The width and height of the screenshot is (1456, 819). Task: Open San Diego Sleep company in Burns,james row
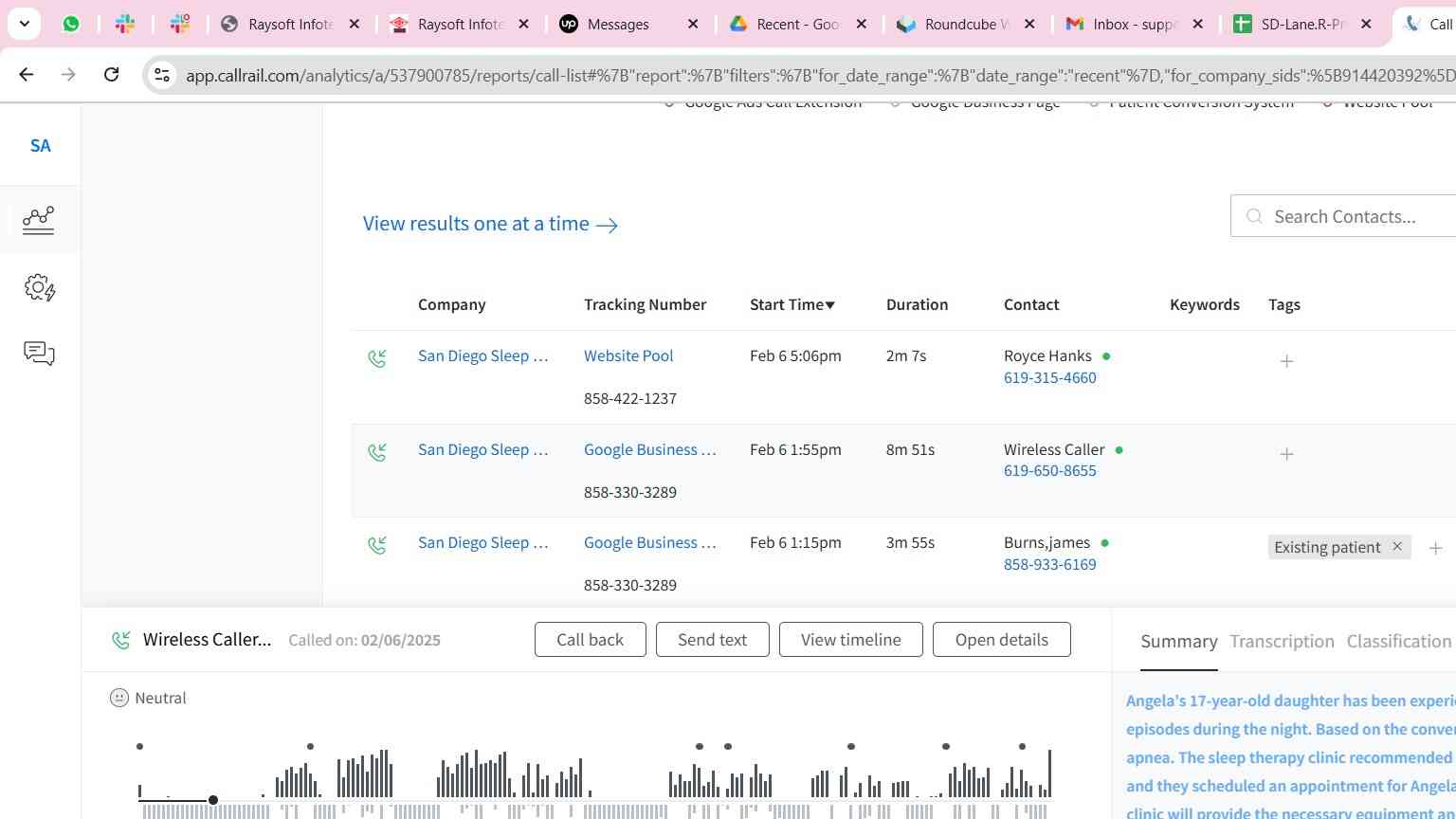483,543
